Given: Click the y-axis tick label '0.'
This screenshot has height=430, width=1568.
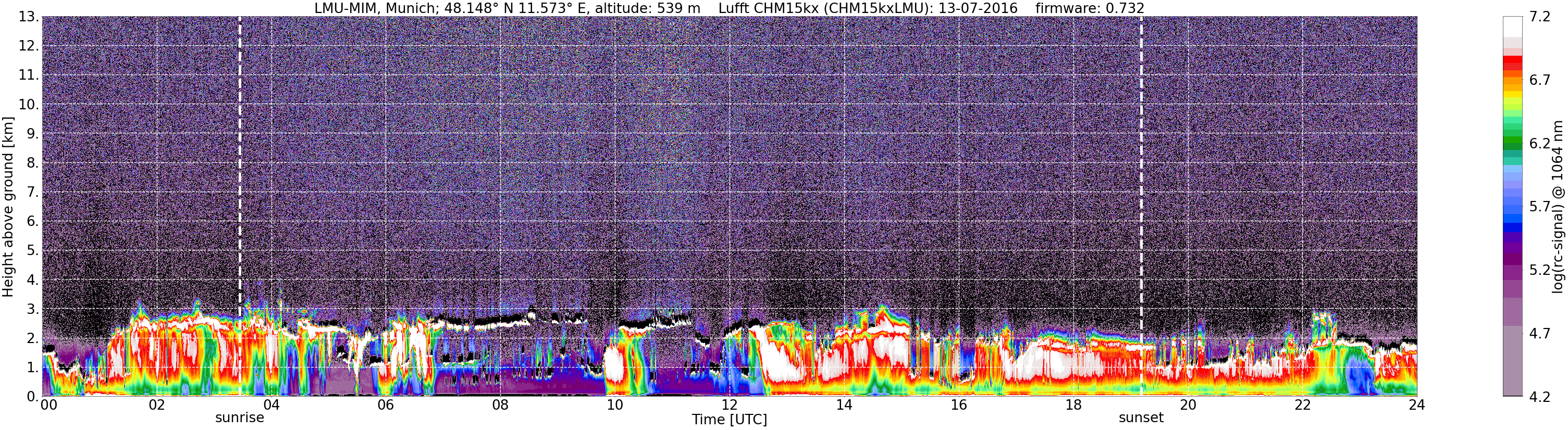Looking at the screenshot, I should click(x=33, y=397).
